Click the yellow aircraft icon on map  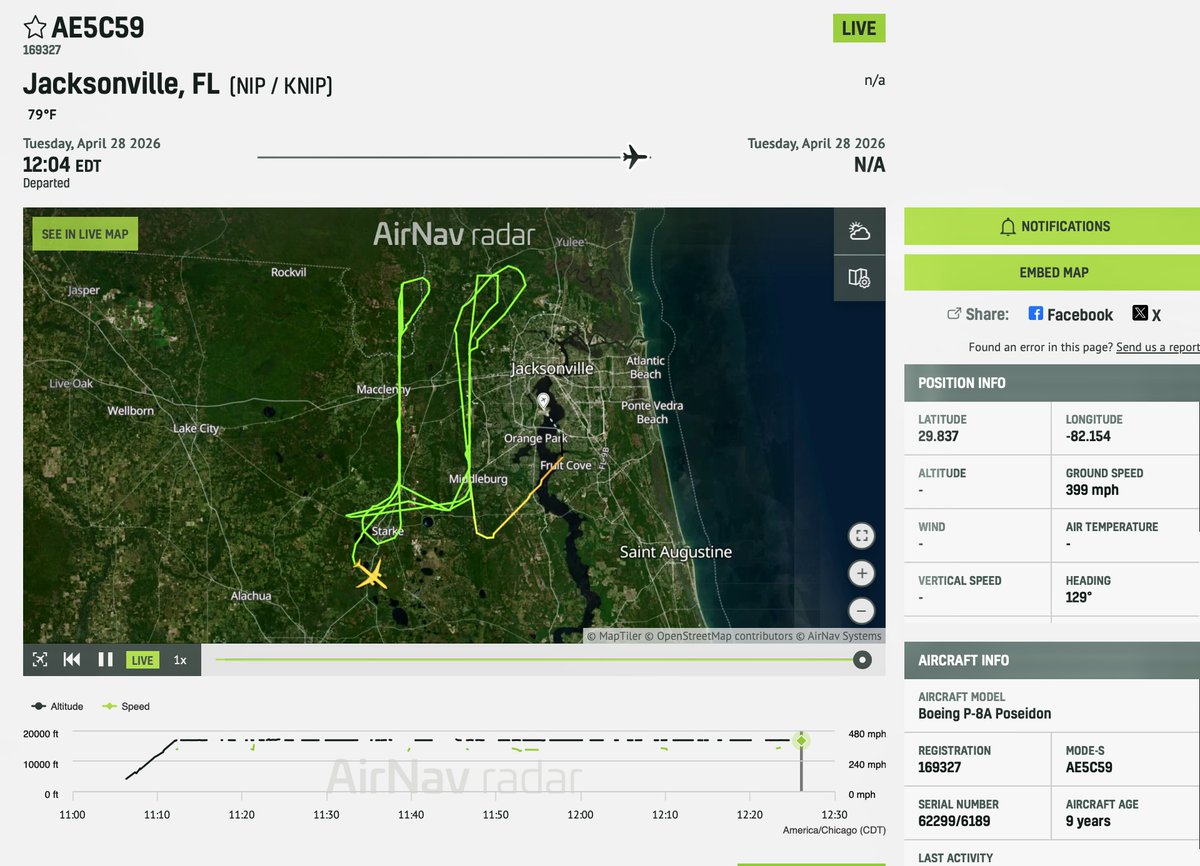click(370, 575)
